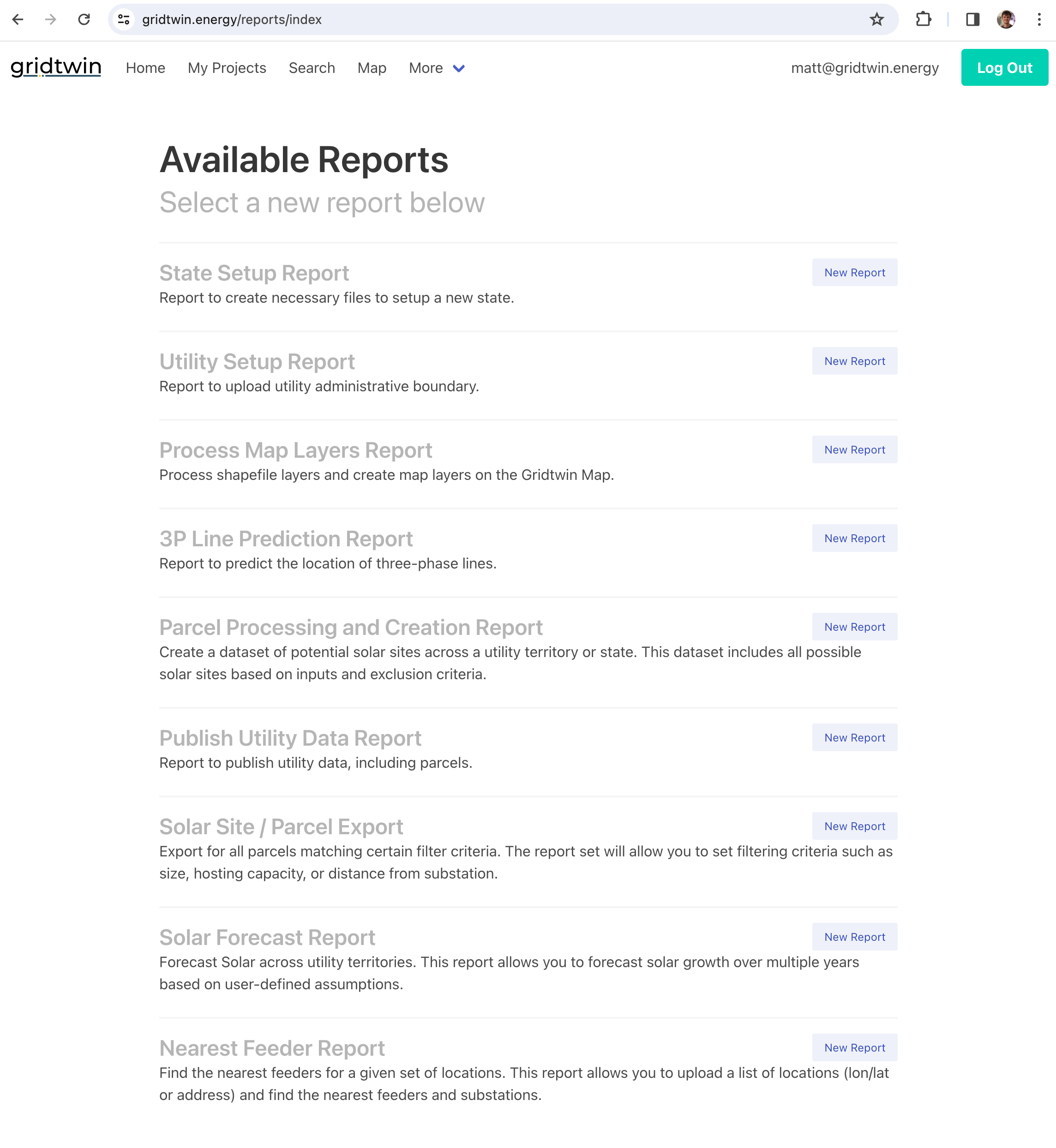Click 'Process shapefile layers and create map layers' description

pyautogui.click(x=386, y=475)
